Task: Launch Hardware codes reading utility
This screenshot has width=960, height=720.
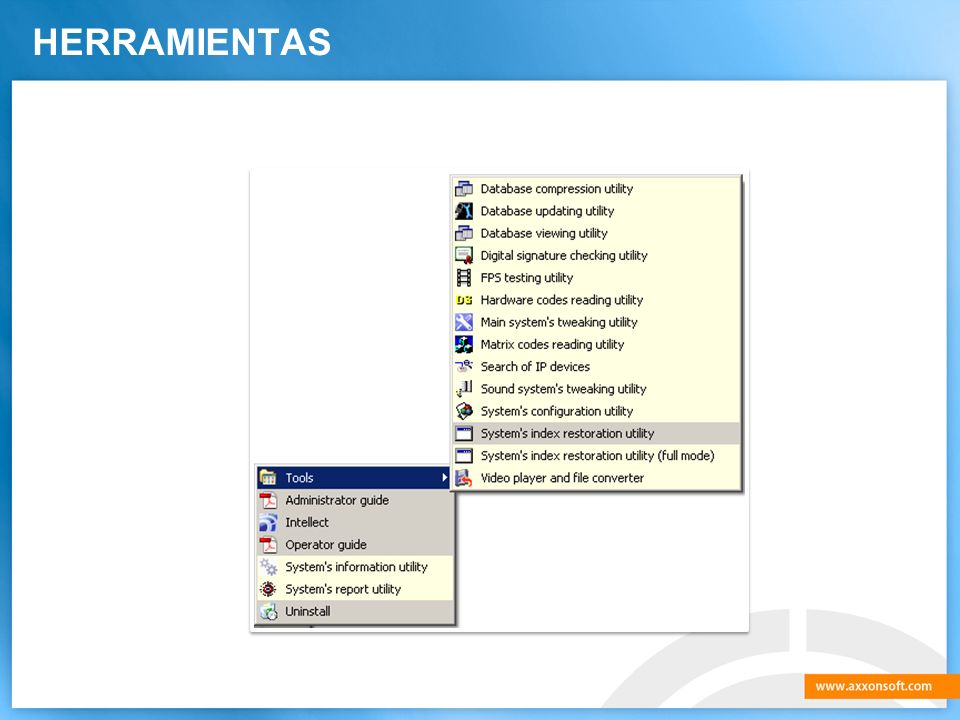Action: [x=596, y=300]
